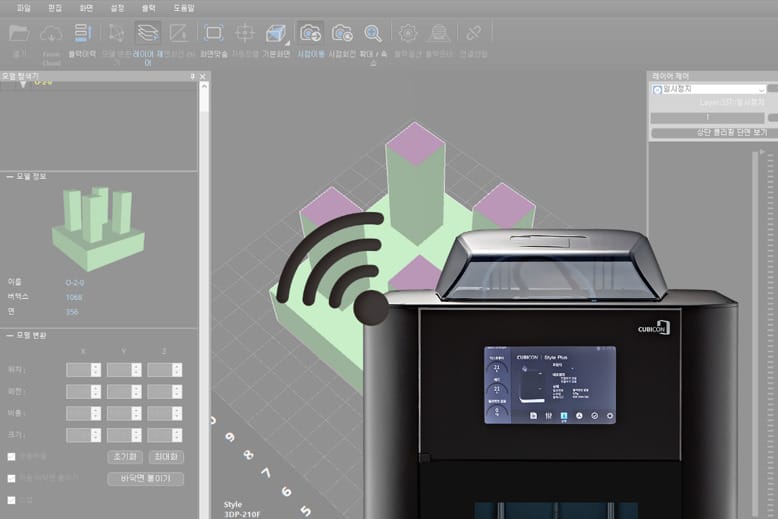Click the zoom in/out (확대/축소) magnifier icon

(373, 33)
